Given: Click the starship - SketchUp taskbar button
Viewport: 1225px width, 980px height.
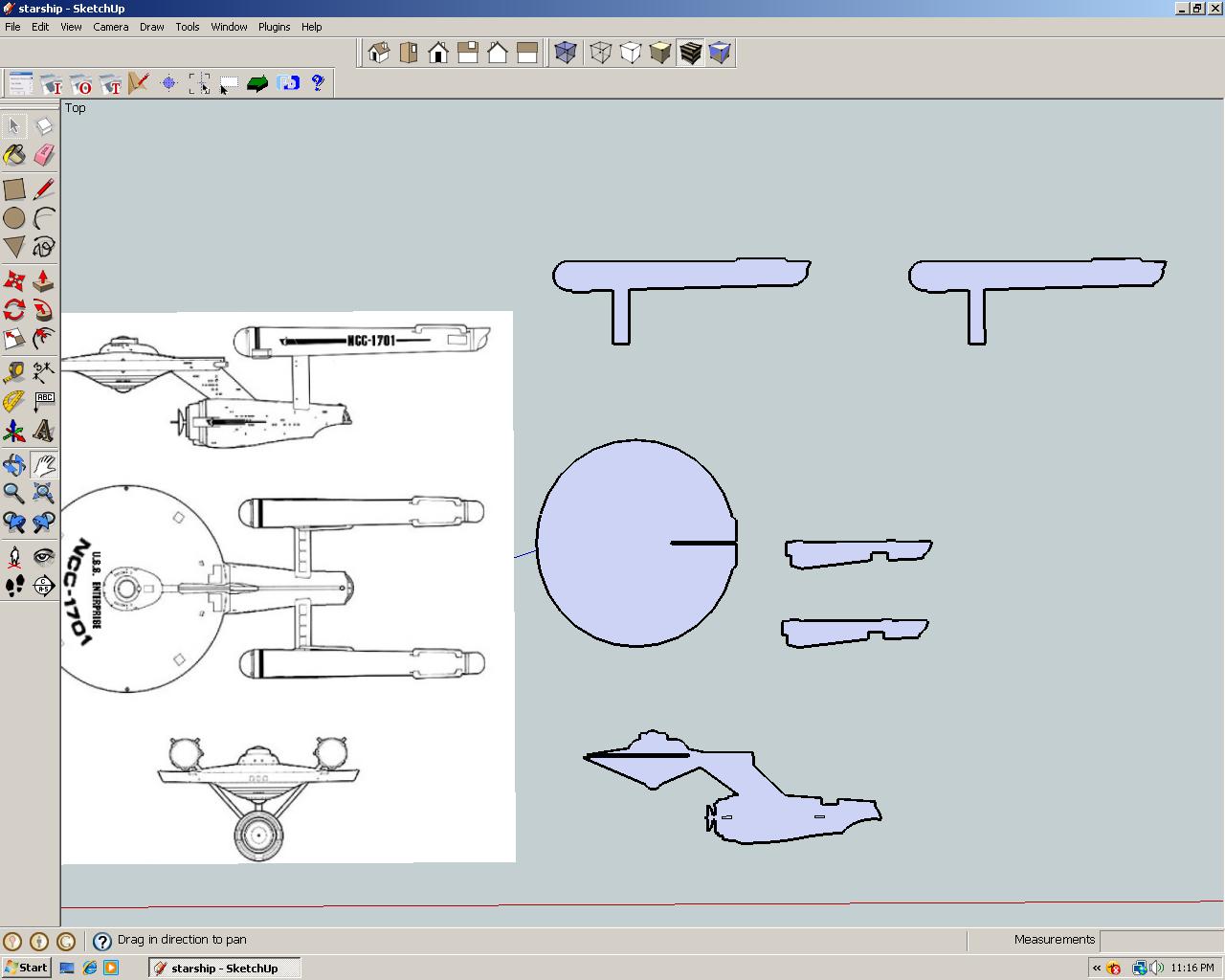Looking at the screenshot, I should (224, 968).
